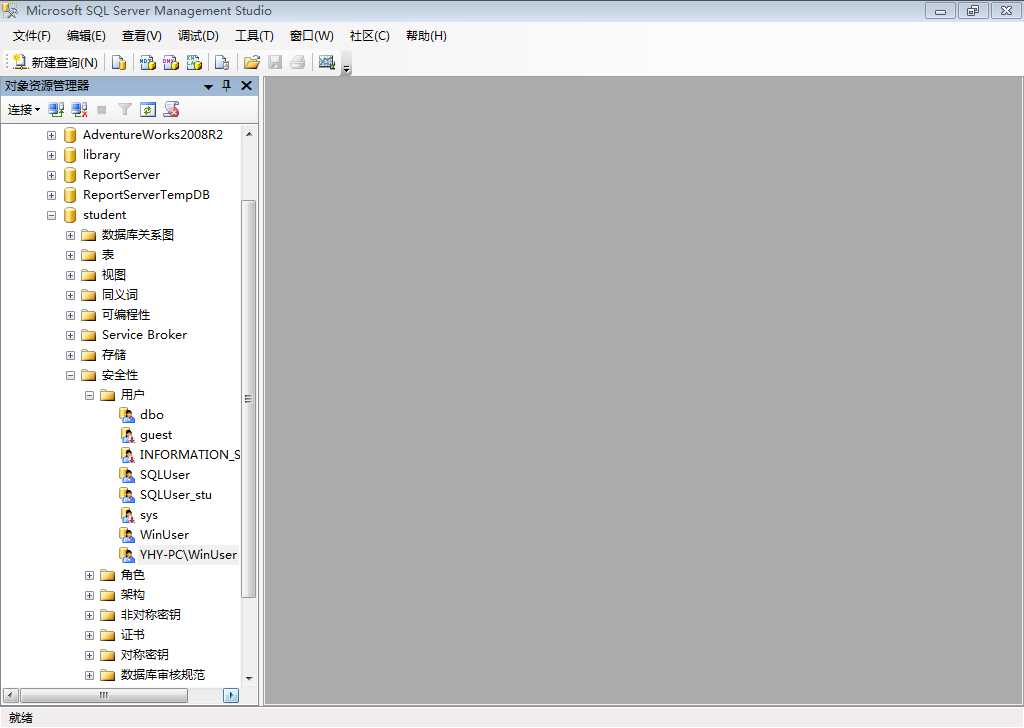Open the Object Explorer window position dropdown

click(208, 86)
